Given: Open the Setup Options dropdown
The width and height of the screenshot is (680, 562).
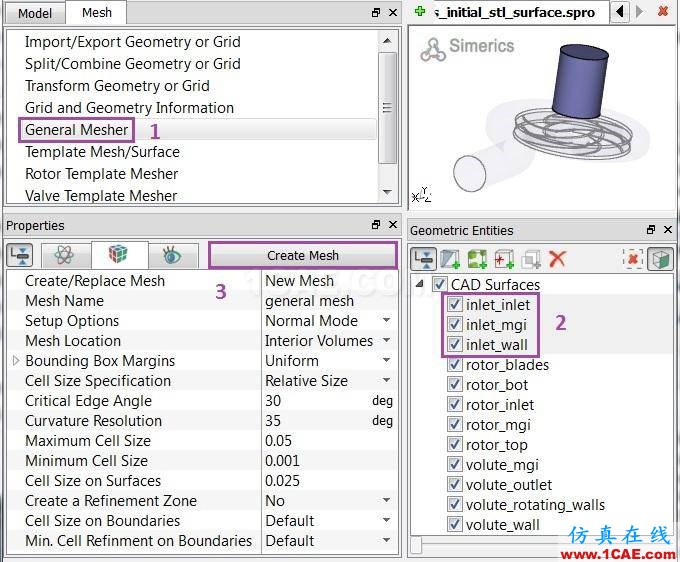Looking at the screenshot, I should [386, 320].
